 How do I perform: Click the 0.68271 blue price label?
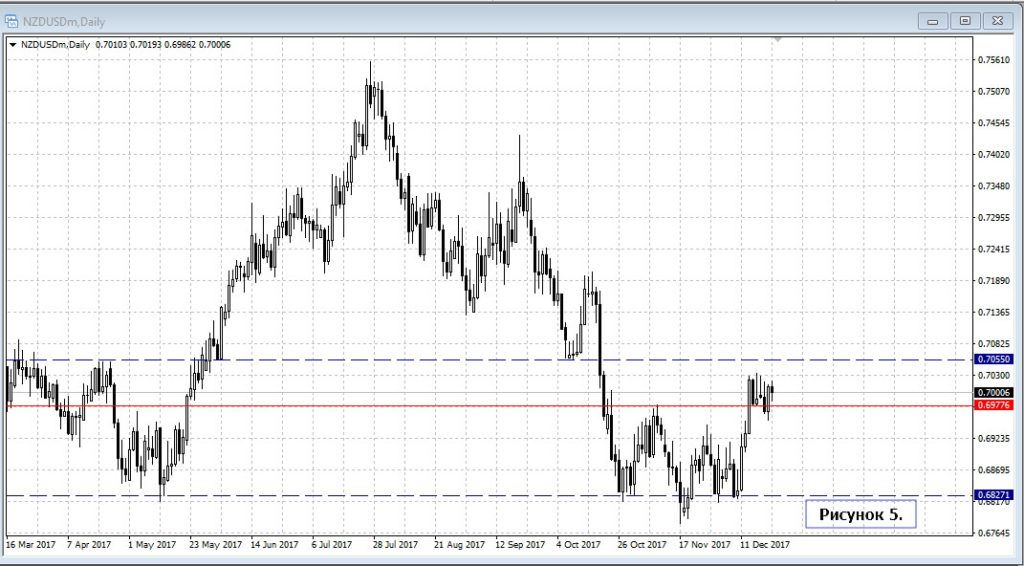click(995, 495)
